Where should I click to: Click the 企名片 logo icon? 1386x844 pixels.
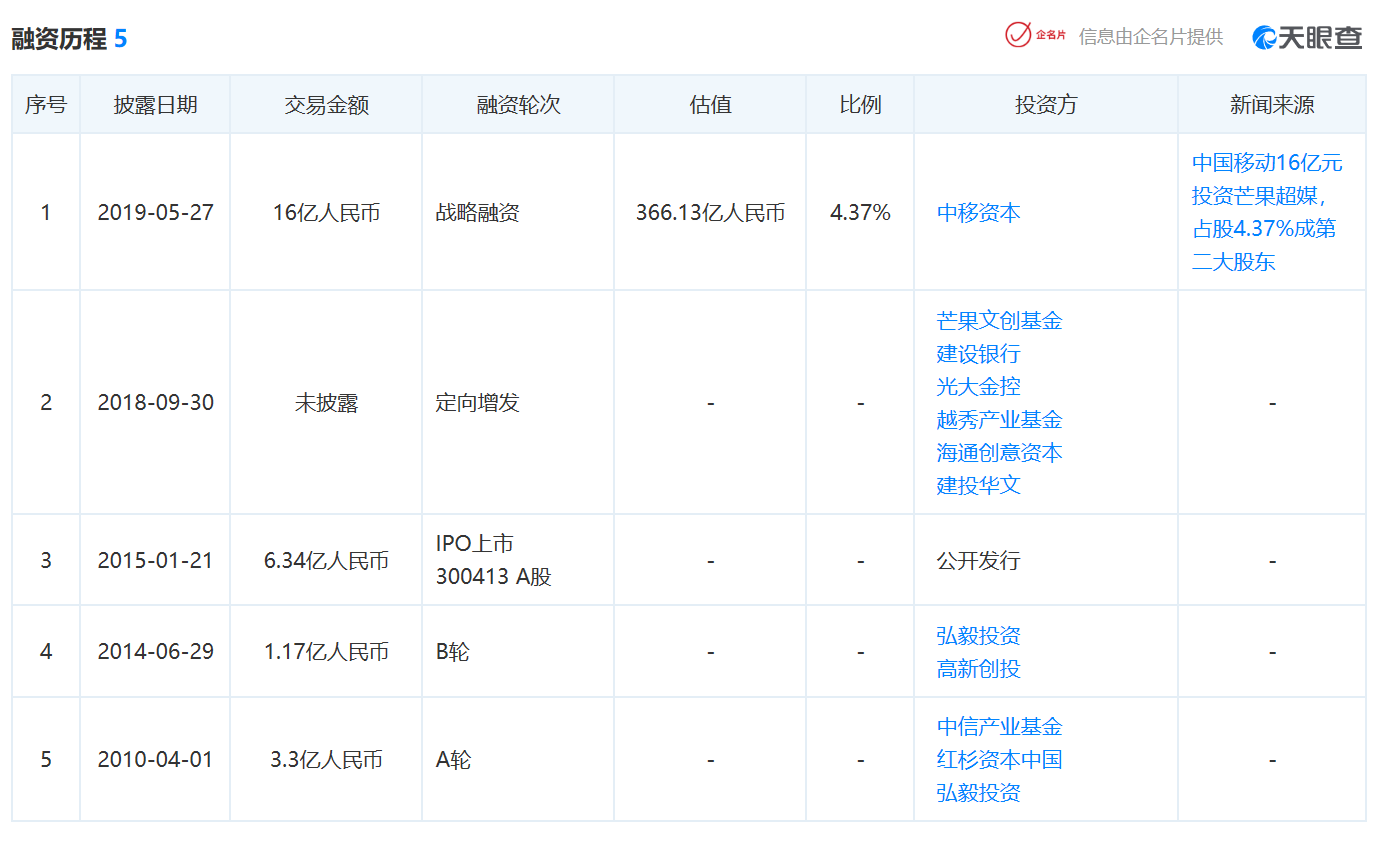pos(1035,35)
